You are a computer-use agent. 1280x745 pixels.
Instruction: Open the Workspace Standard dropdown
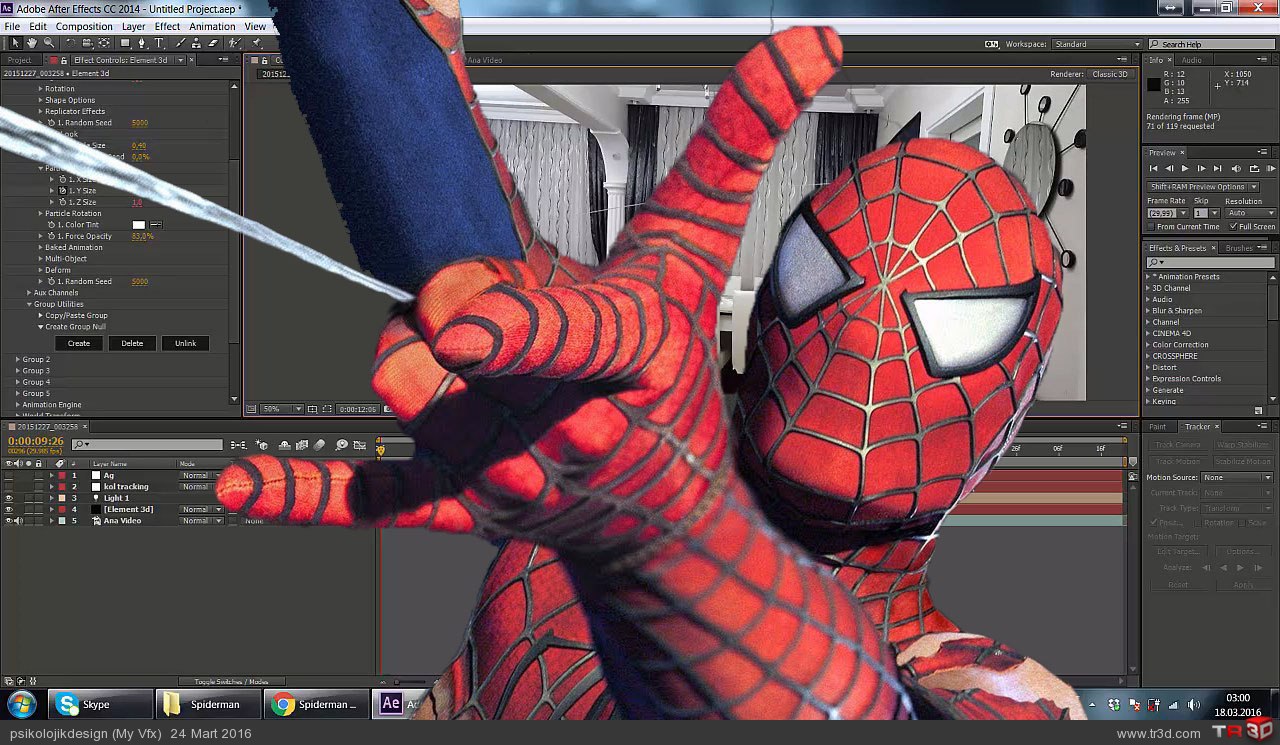pyautogui.click(x=1097, y=44)
